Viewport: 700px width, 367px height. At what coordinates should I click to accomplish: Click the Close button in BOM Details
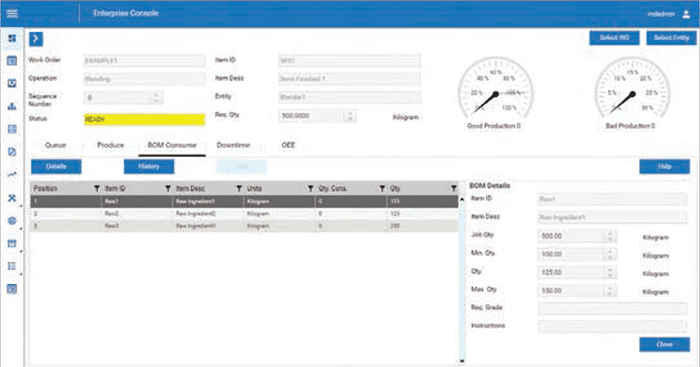tap(664, 344)
